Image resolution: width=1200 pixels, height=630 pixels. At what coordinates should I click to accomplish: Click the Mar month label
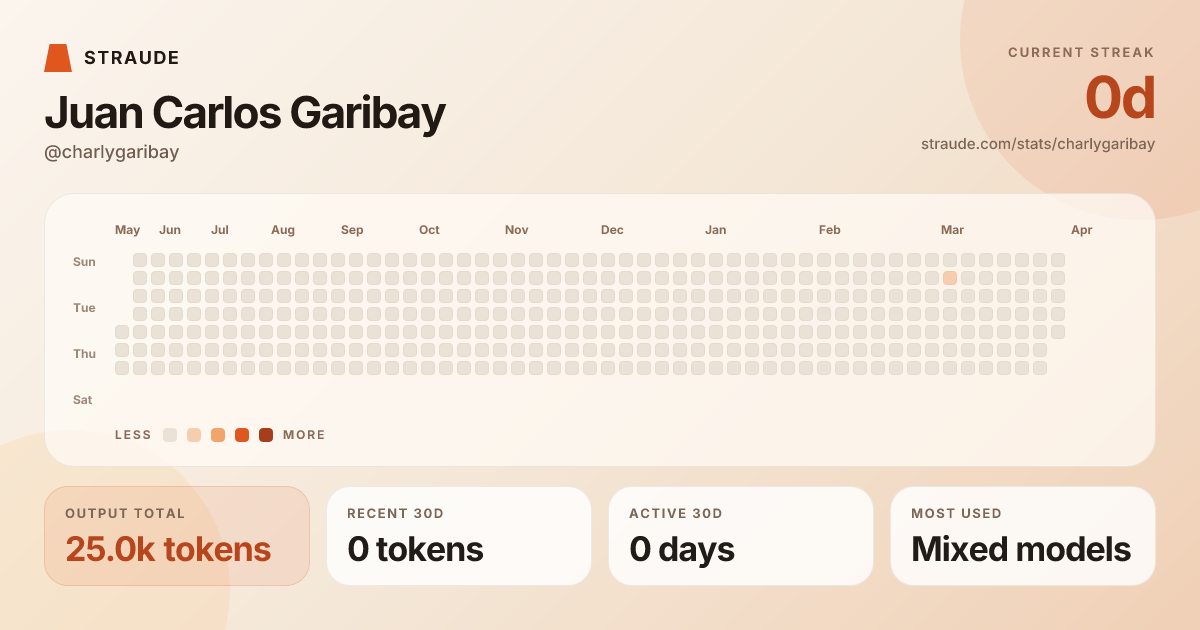pyautogui.click(x=952, y=230)
